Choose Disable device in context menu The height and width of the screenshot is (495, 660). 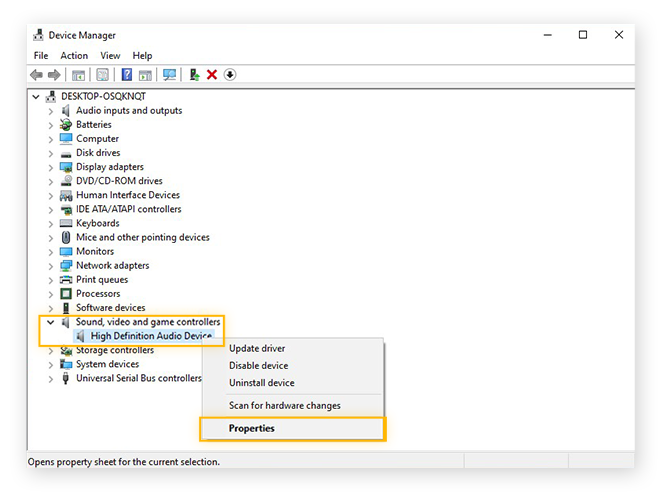[x=260, y=365]
